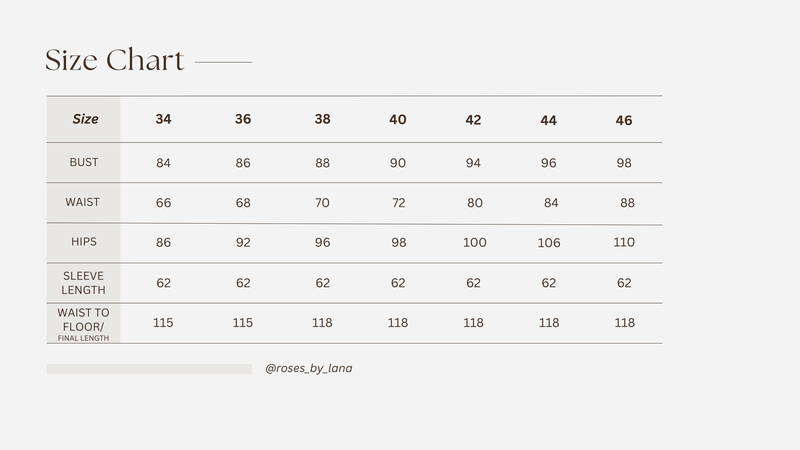This screenshot has width=800, height=450.
Task: Click the hips value 110
Action: click(x=624, y=242)
